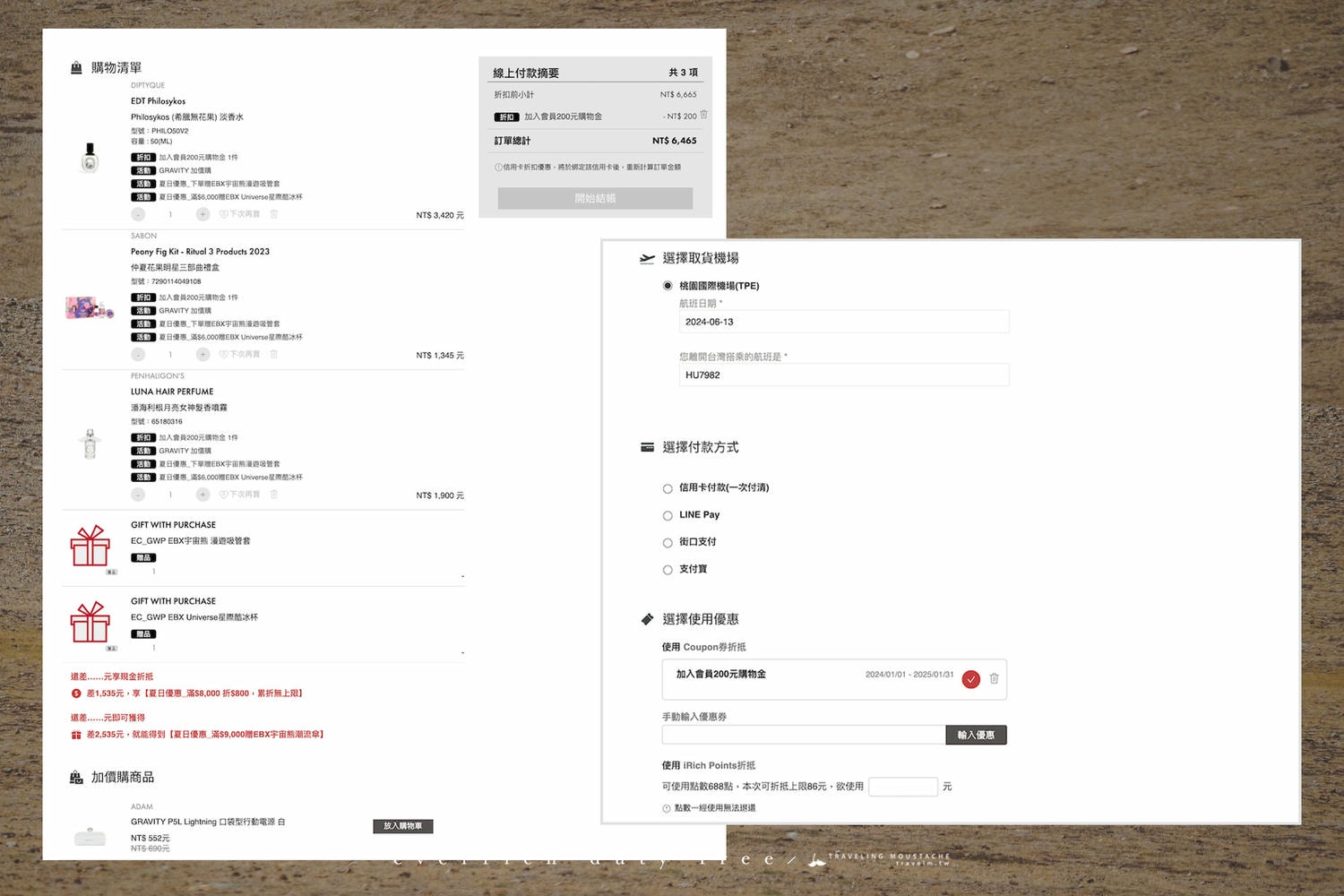Increase quantity of EDT Philosykos item

202,214
